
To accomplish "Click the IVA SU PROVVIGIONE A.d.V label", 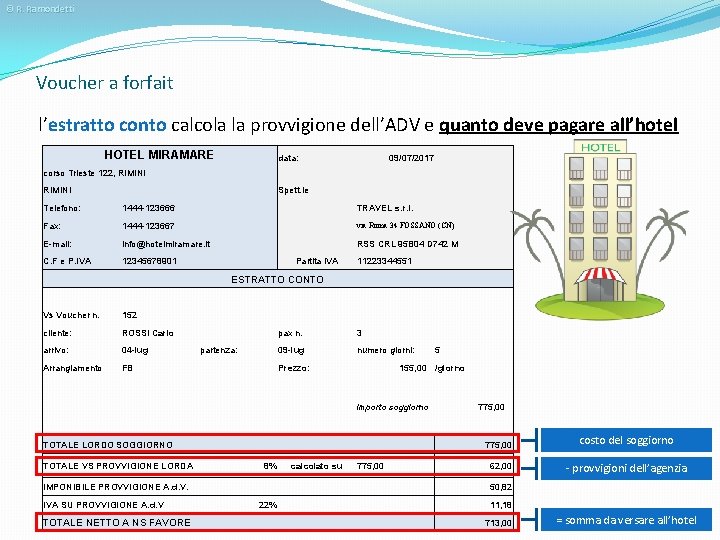I will click(x=103, y=505).
